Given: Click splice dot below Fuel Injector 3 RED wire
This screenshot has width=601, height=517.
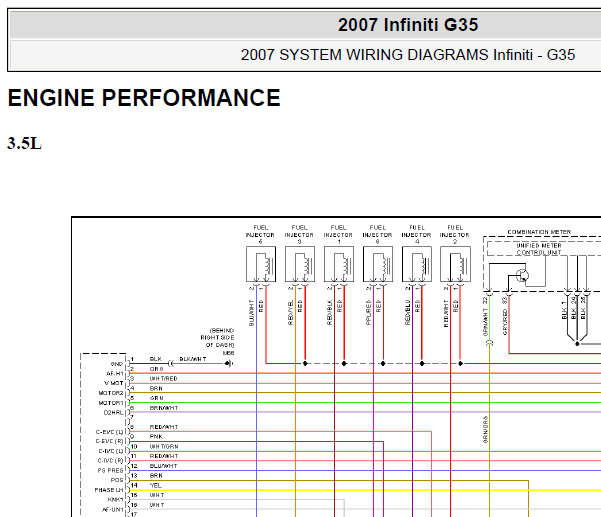Looking at the screenshot, I should click(x=305, y=363).
